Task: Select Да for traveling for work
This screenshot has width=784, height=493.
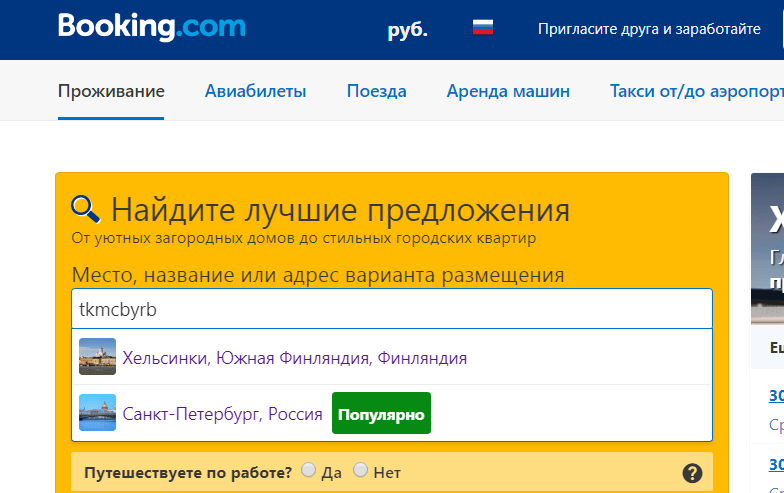Action: click(x=308, y=470)
